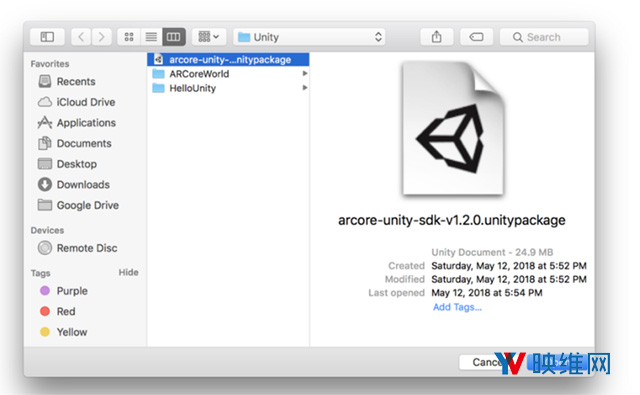Focus the Search field
640x395 pixels.
[x=544, y=37]
